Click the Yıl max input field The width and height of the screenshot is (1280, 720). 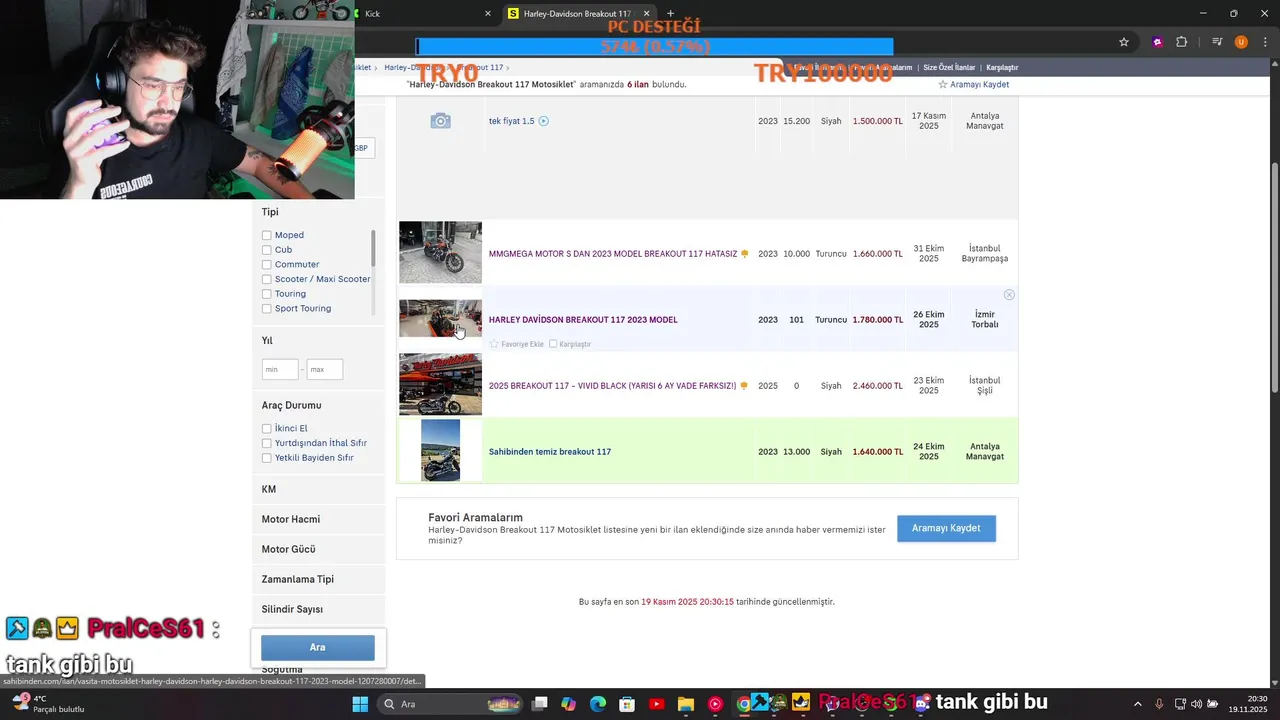pos(325,370)
